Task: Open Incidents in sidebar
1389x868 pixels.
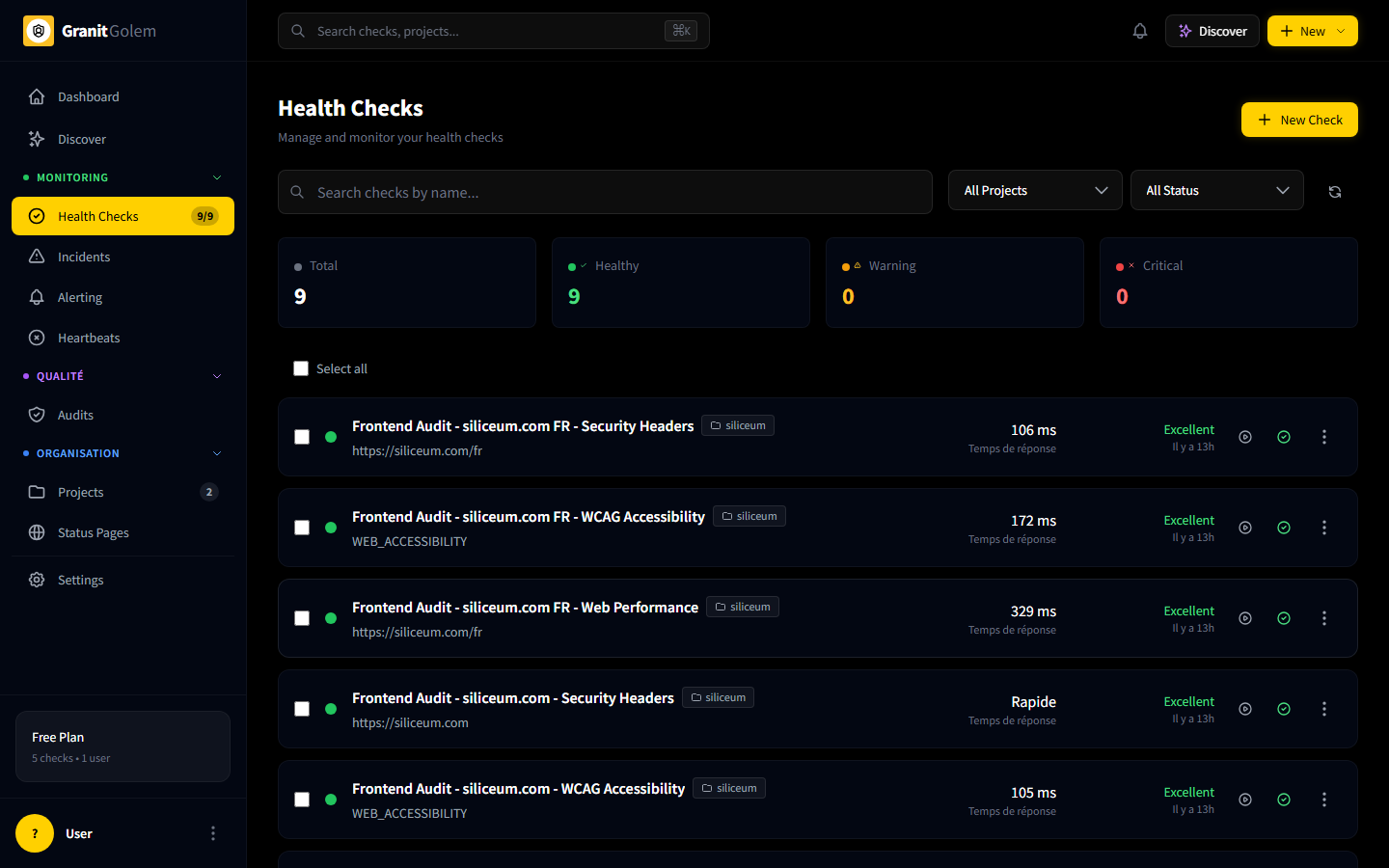Action: point(123,257)
